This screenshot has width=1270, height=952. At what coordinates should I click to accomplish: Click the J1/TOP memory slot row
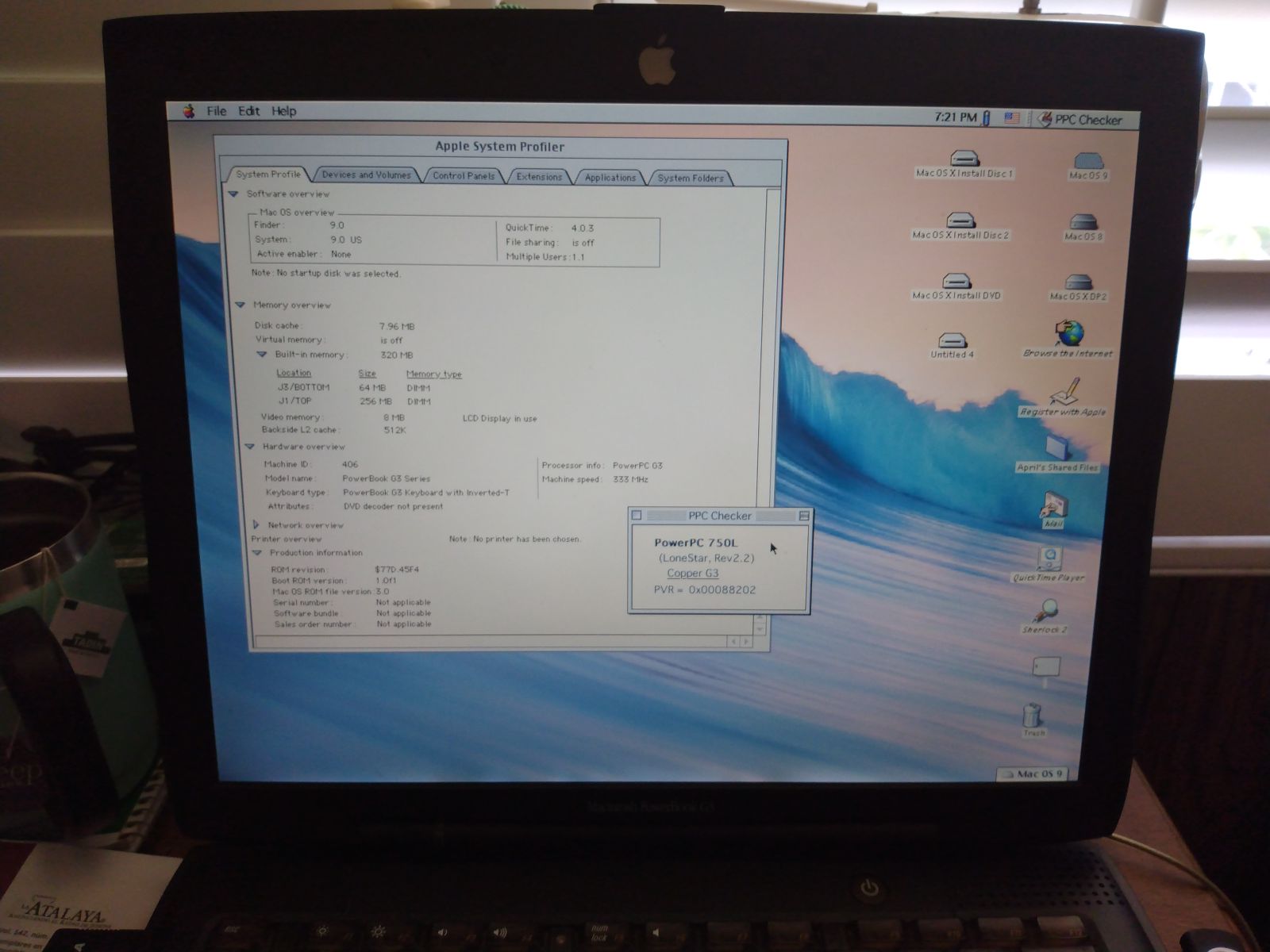[x=354, y=401]
